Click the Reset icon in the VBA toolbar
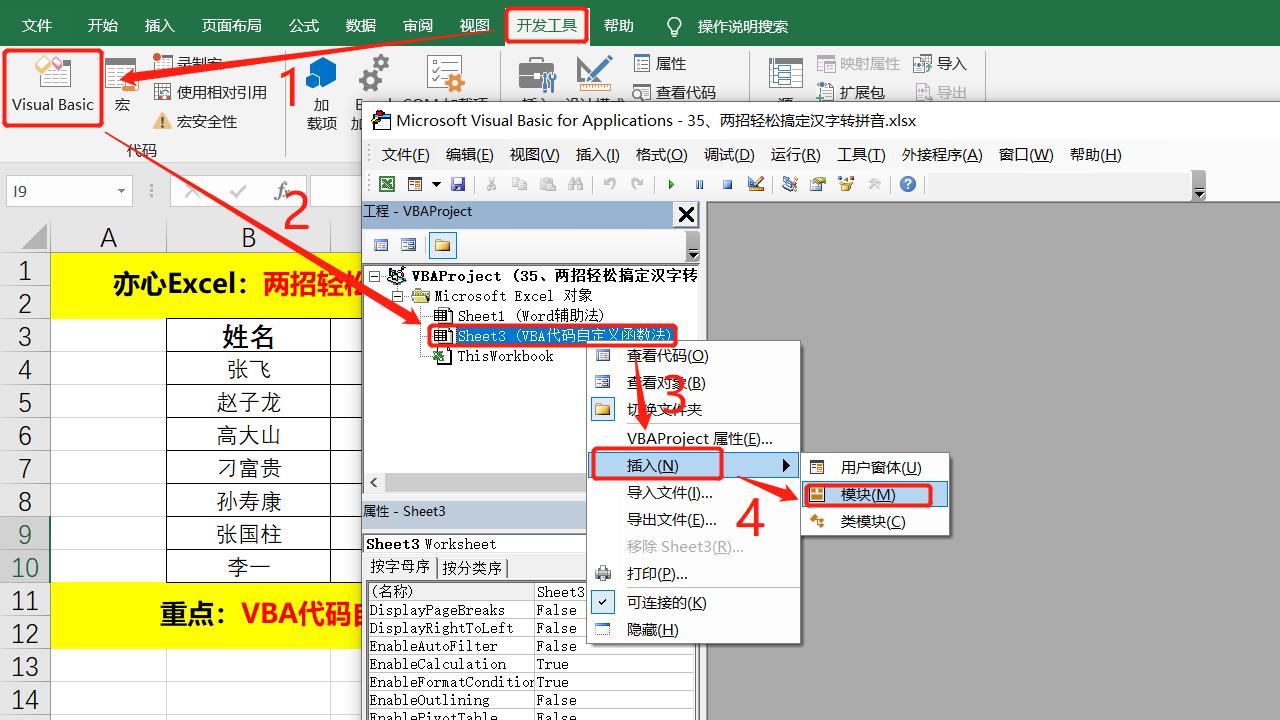This screenshot has width=1280, height=720. pos(725,184)
